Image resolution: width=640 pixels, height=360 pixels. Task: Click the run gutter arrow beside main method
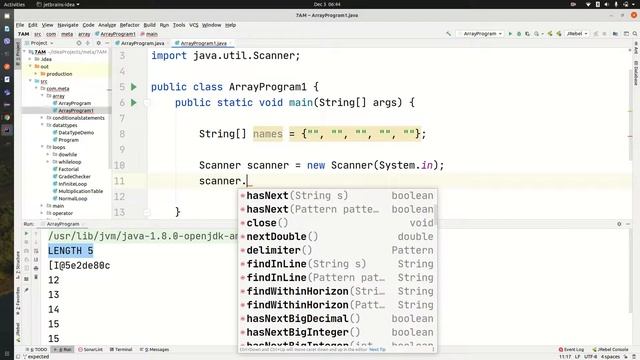(x=133, y=102)
